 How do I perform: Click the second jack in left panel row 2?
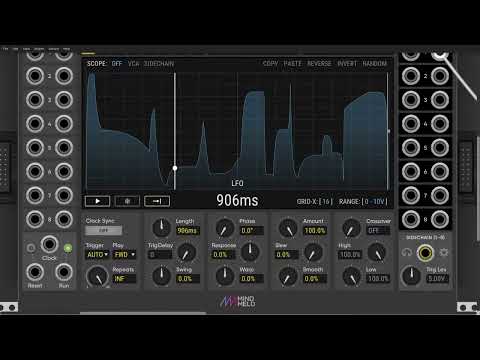tap(64, 76)
